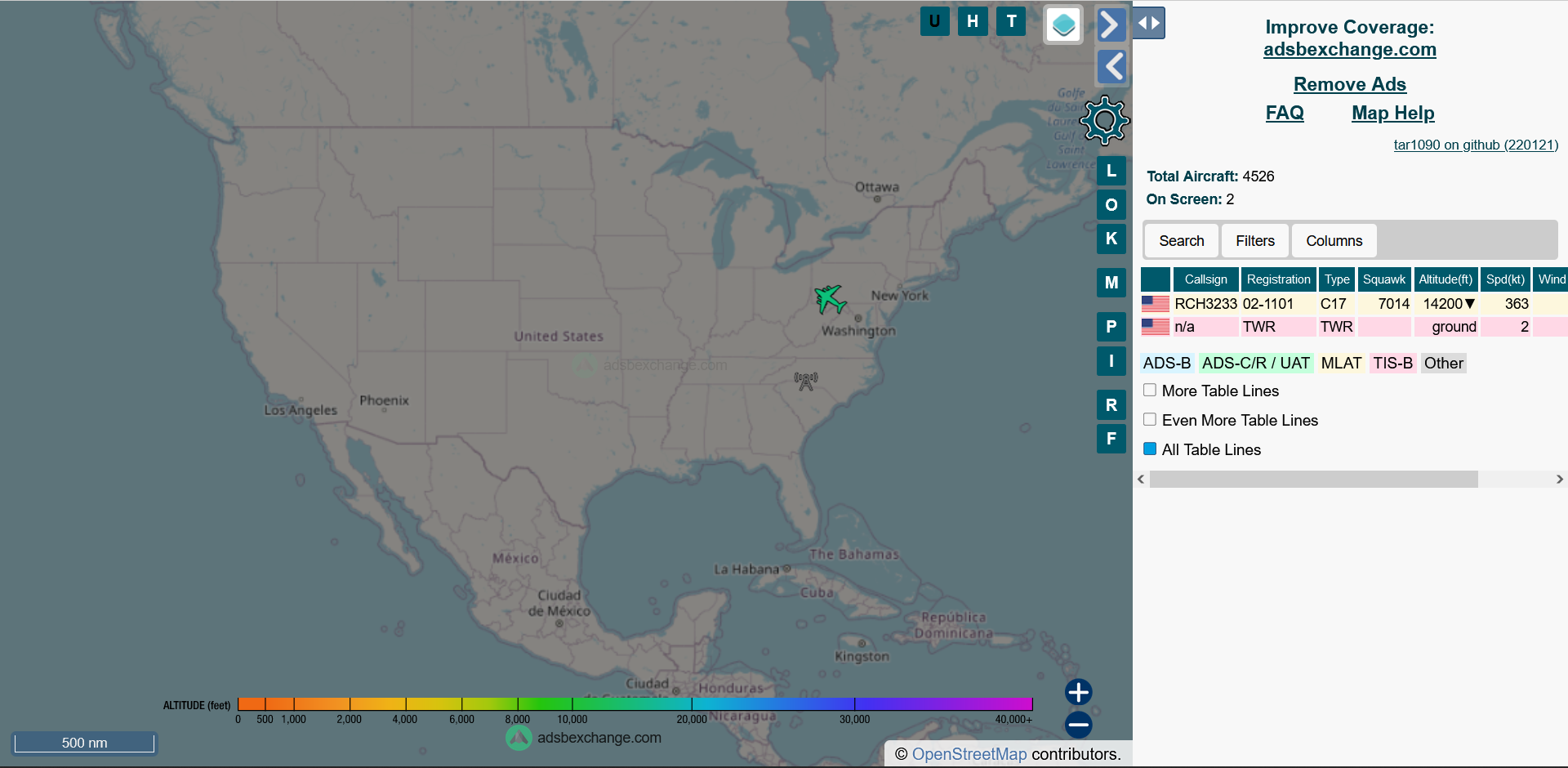Viewport: 1568px width, 768px height.
Task: Select the green C17 aircraft on map
Action: click(x=831, y=299)
